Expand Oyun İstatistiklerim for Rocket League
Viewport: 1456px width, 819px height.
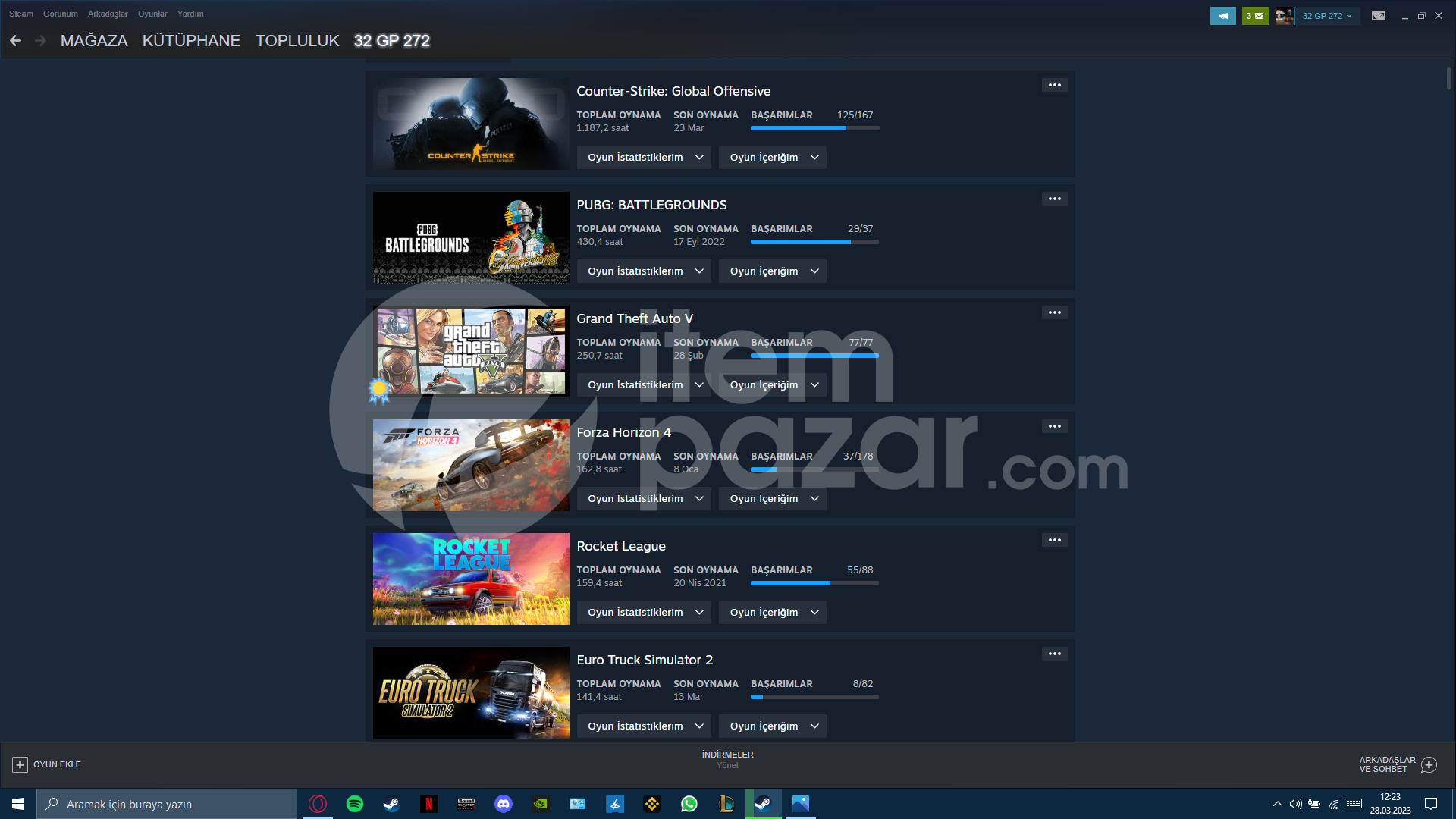644,613
